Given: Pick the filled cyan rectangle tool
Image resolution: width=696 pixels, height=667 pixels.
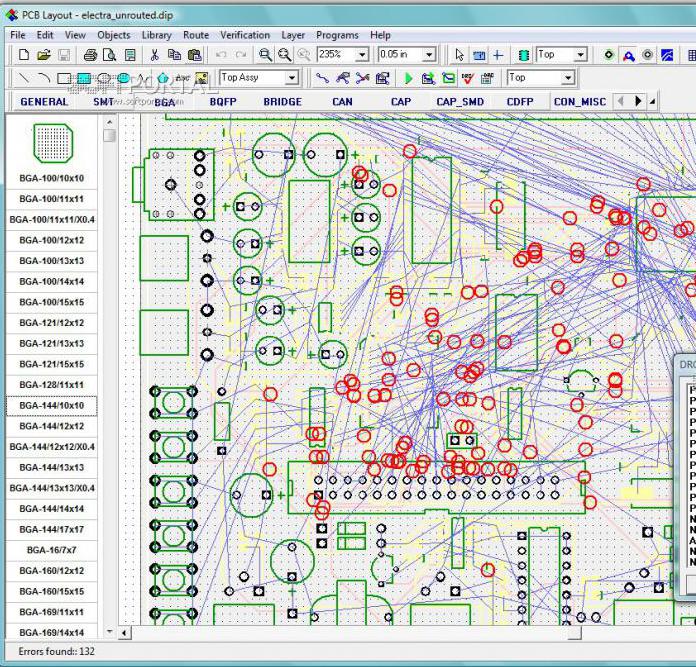Looking at the screenshot, I should 83,79.
